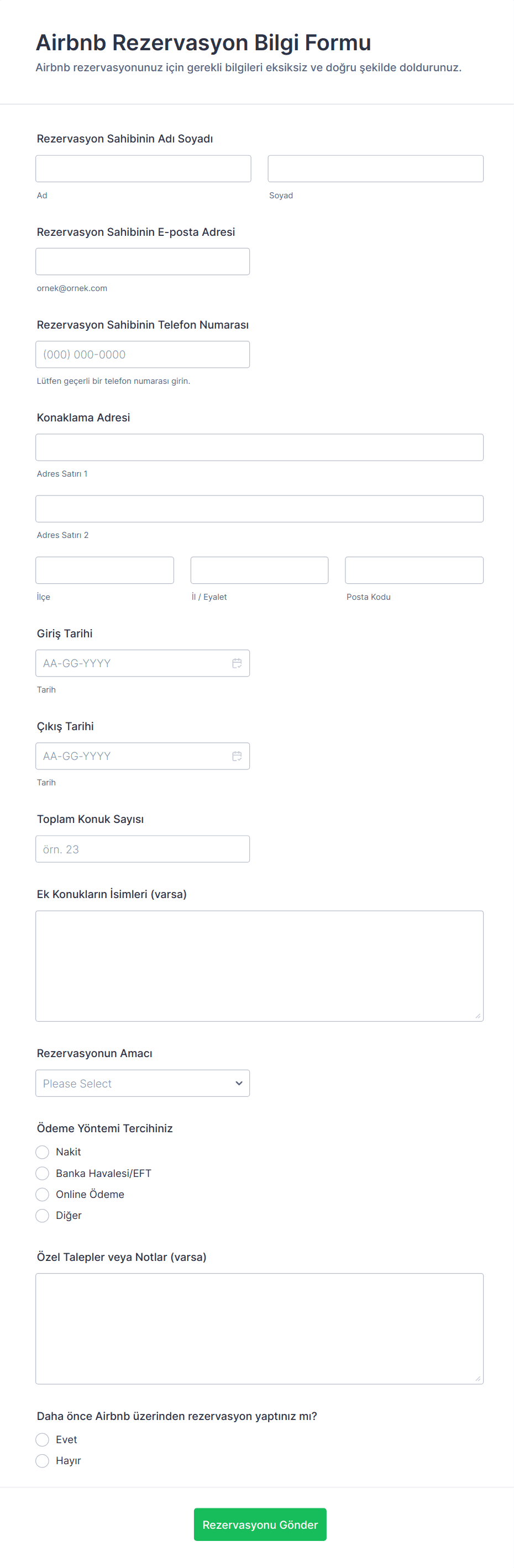Choose Hayır for previous Airbnb reservation
Image resolution: width=514 pixels, height=1568 pixels.
click(42, 1460)
